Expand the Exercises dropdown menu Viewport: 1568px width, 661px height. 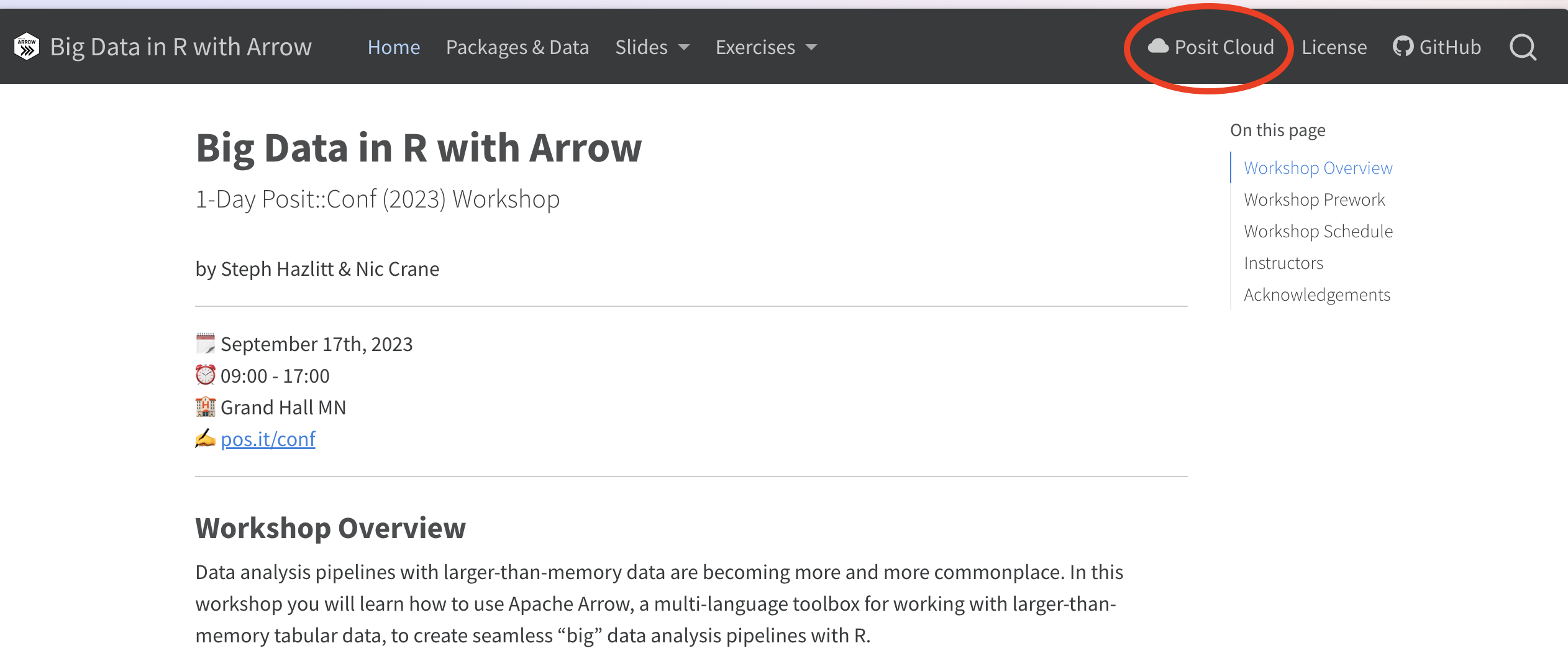coord(766,47)
